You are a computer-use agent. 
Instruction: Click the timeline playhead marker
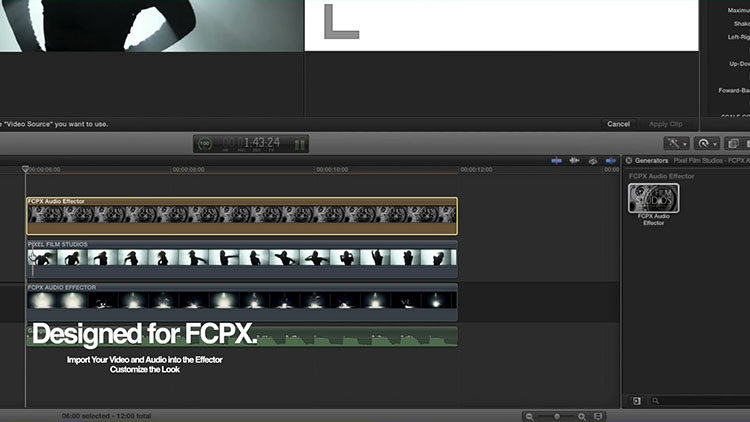25,169
